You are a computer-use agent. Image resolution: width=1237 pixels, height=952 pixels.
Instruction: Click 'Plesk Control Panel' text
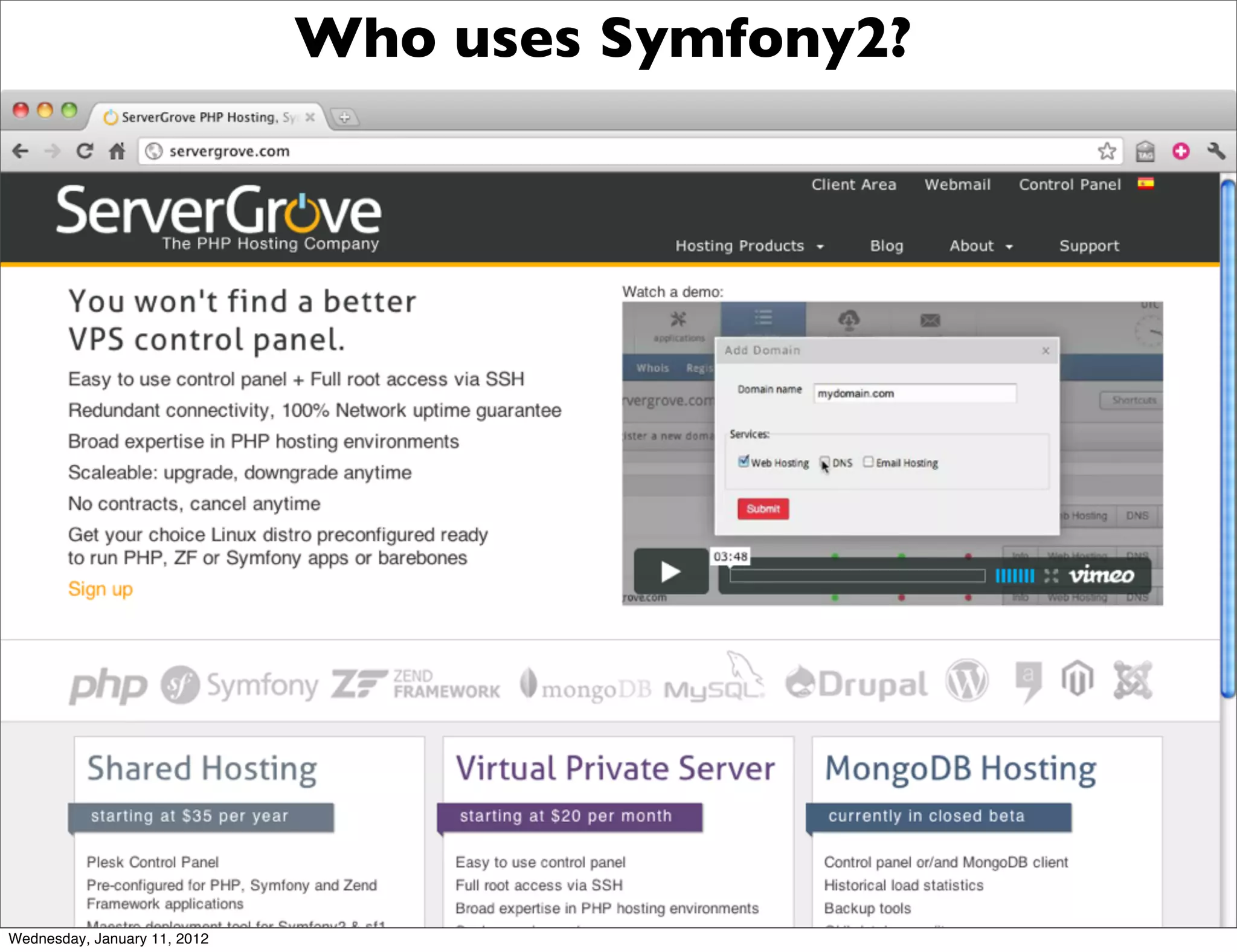153,863
